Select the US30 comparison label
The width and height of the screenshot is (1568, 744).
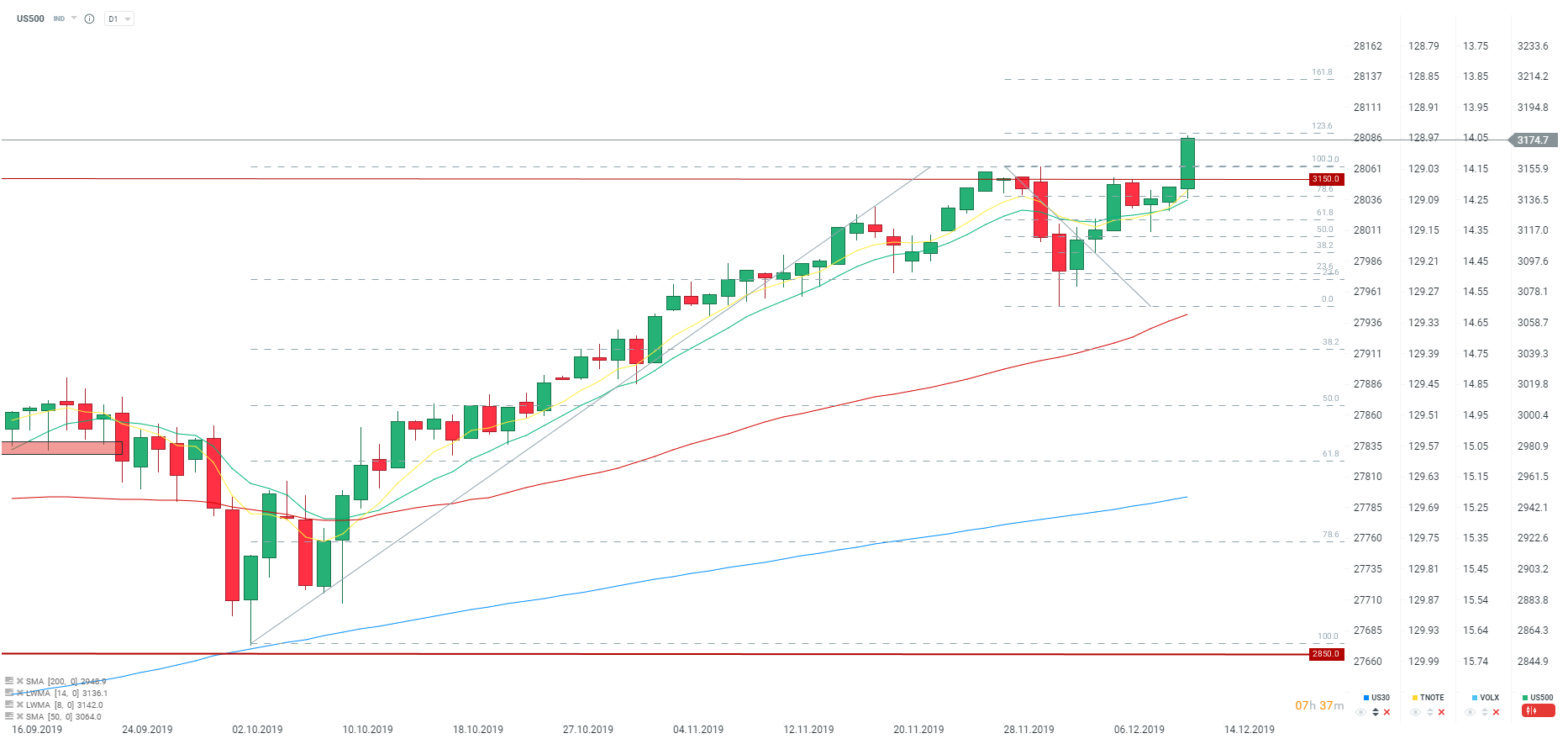(x=1381, y=698)
